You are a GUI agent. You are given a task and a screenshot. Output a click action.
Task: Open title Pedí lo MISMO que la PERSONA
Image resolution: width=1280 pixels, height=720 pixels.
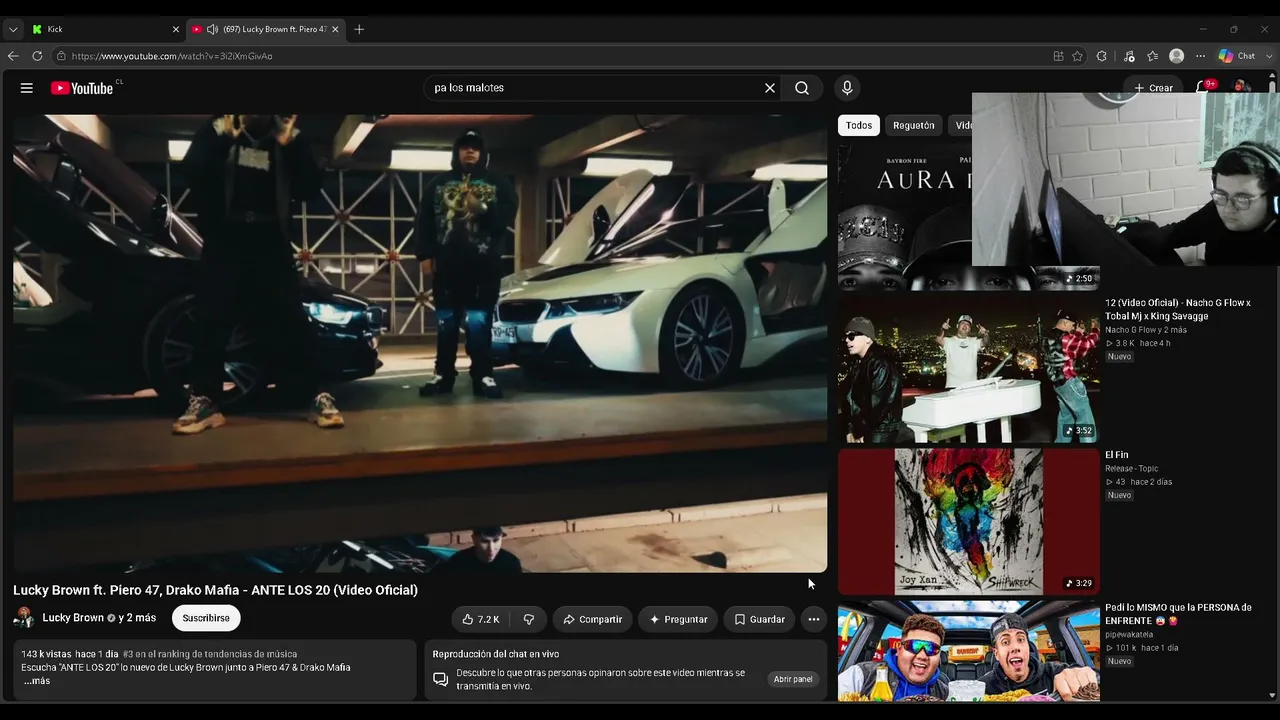pyautogui.click(x=1178, y=614)
